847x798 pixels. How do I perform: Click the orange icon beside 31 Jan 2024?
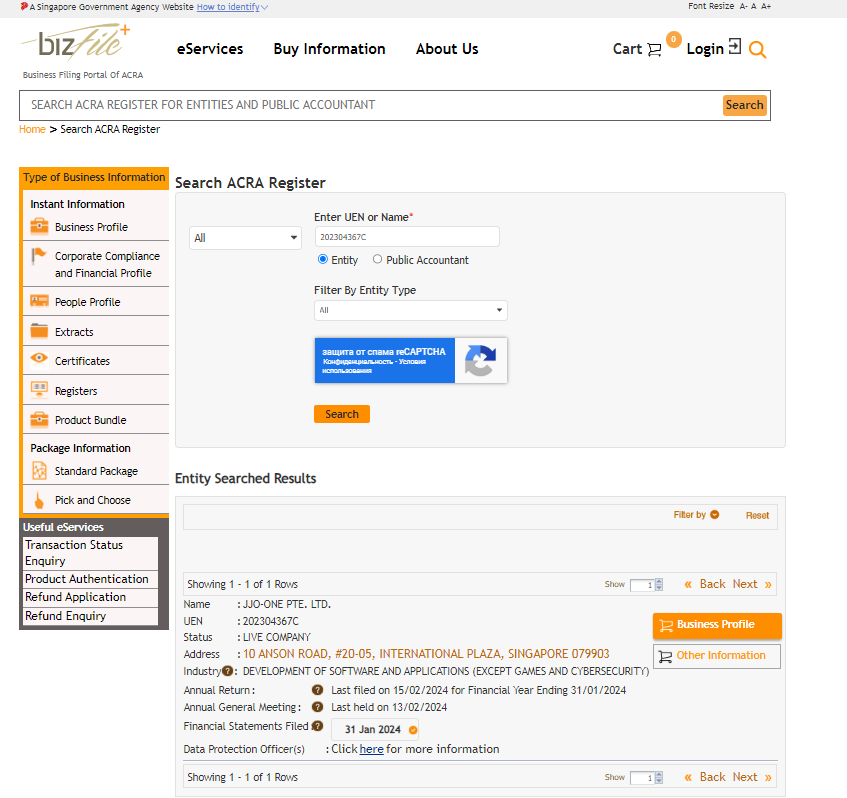click(413, 730)
